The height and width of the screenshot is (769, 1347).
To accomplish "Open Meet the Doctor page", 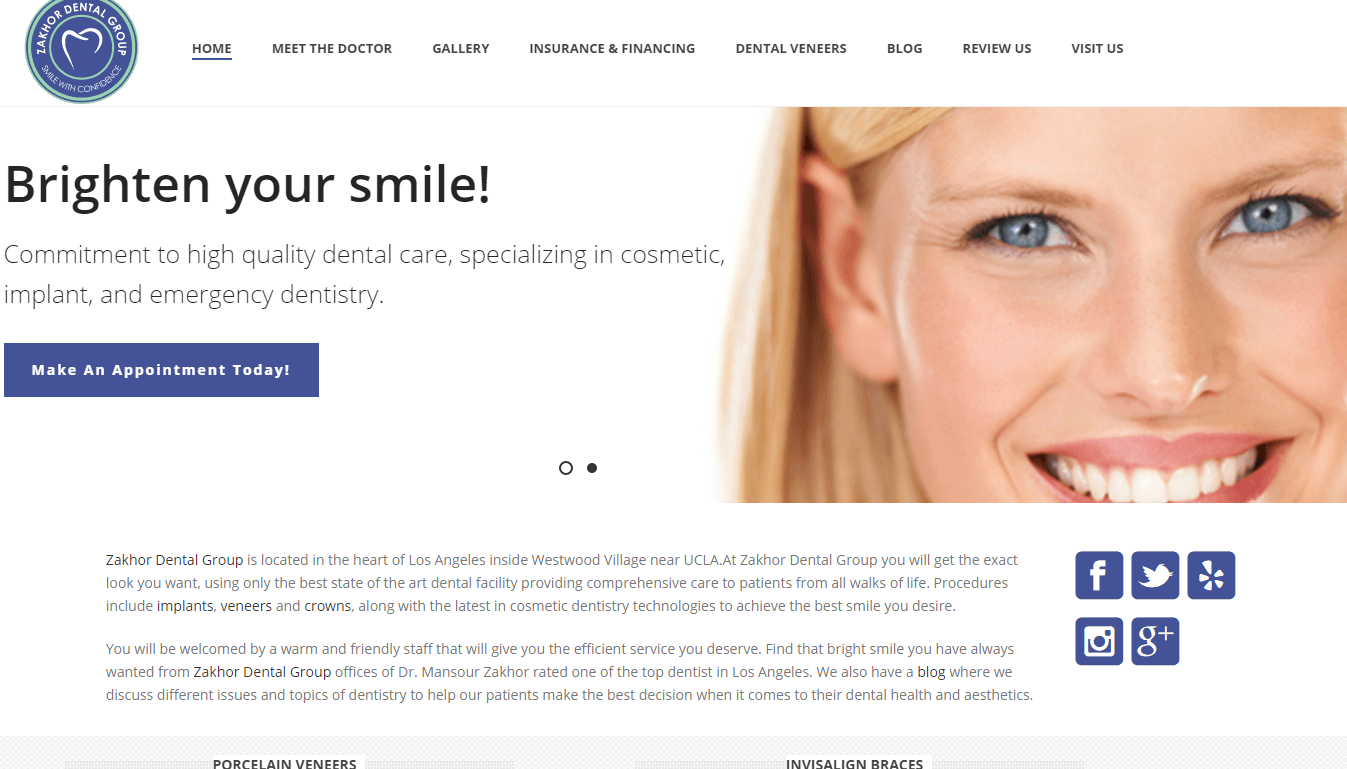I will click(x=332, y=48).
